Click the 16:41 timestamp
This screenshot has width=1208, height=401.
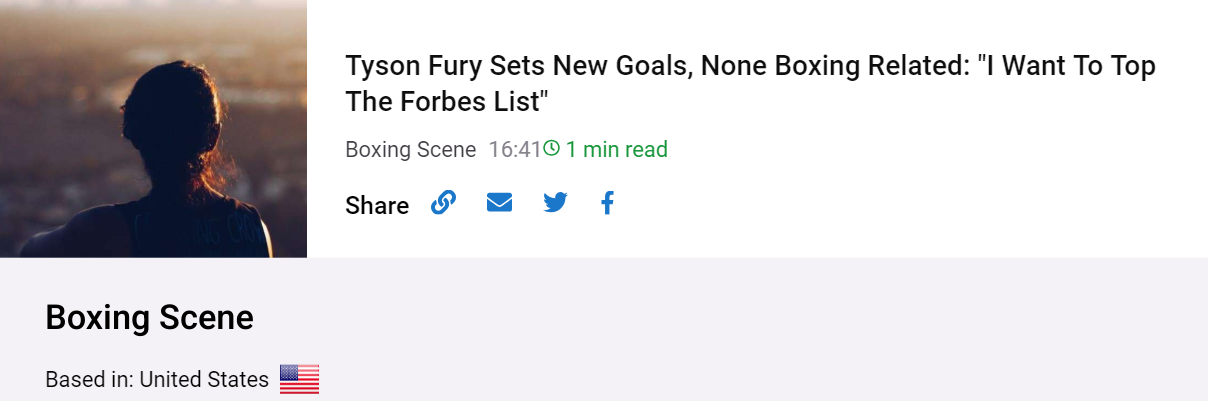click(x=515, y=150)
